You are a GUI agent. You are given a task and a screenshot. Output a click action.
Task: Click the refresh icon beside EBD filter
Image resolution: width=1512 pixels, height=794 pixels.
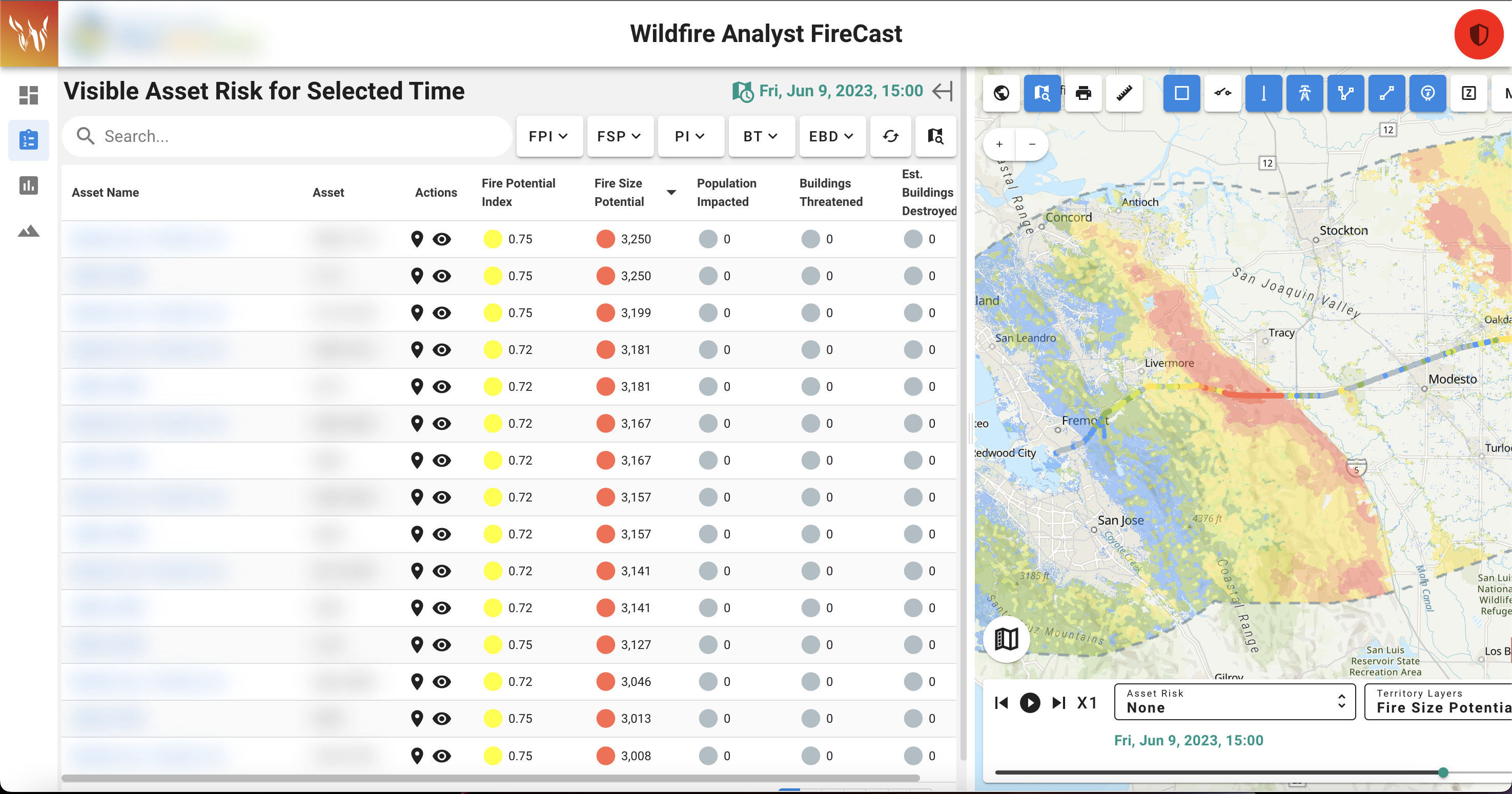[x=890, y=136]
